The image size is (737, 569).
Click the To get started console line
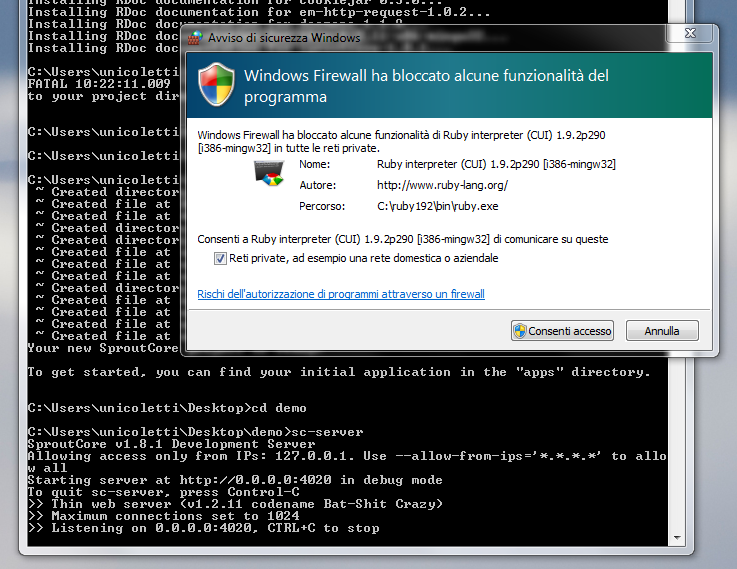(339, 372)
